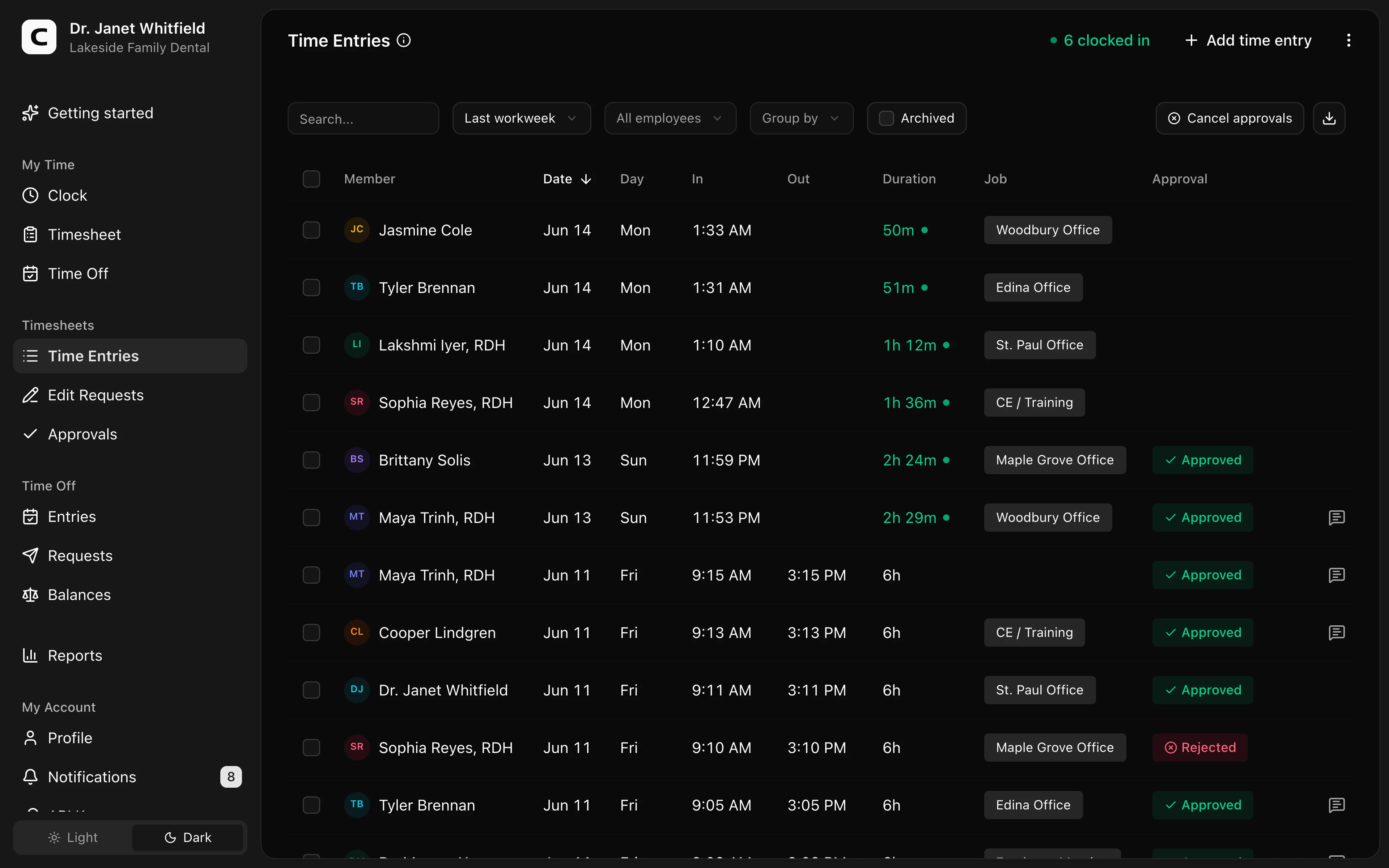This screenshot has height=868, width=1389.
Task: Click Tyler Brennan's TB avatar on Jun 14 row
Action: click(x=357, y=287)
